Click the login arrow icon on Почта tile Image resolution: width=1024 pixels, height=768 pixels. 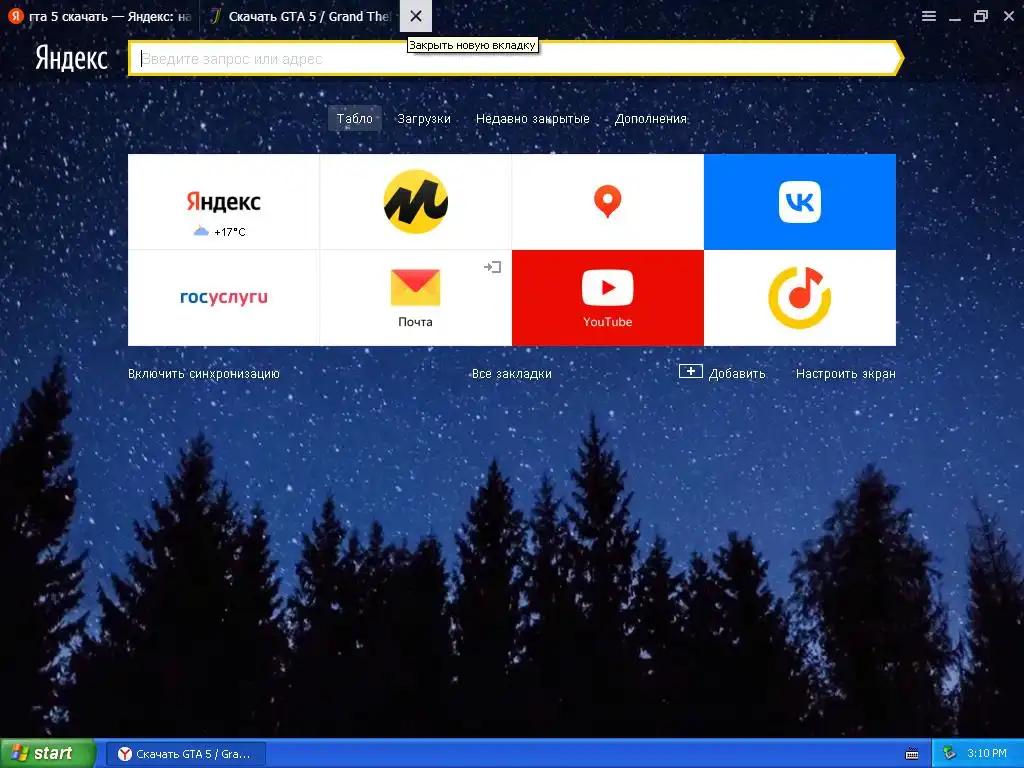[492, 266]
